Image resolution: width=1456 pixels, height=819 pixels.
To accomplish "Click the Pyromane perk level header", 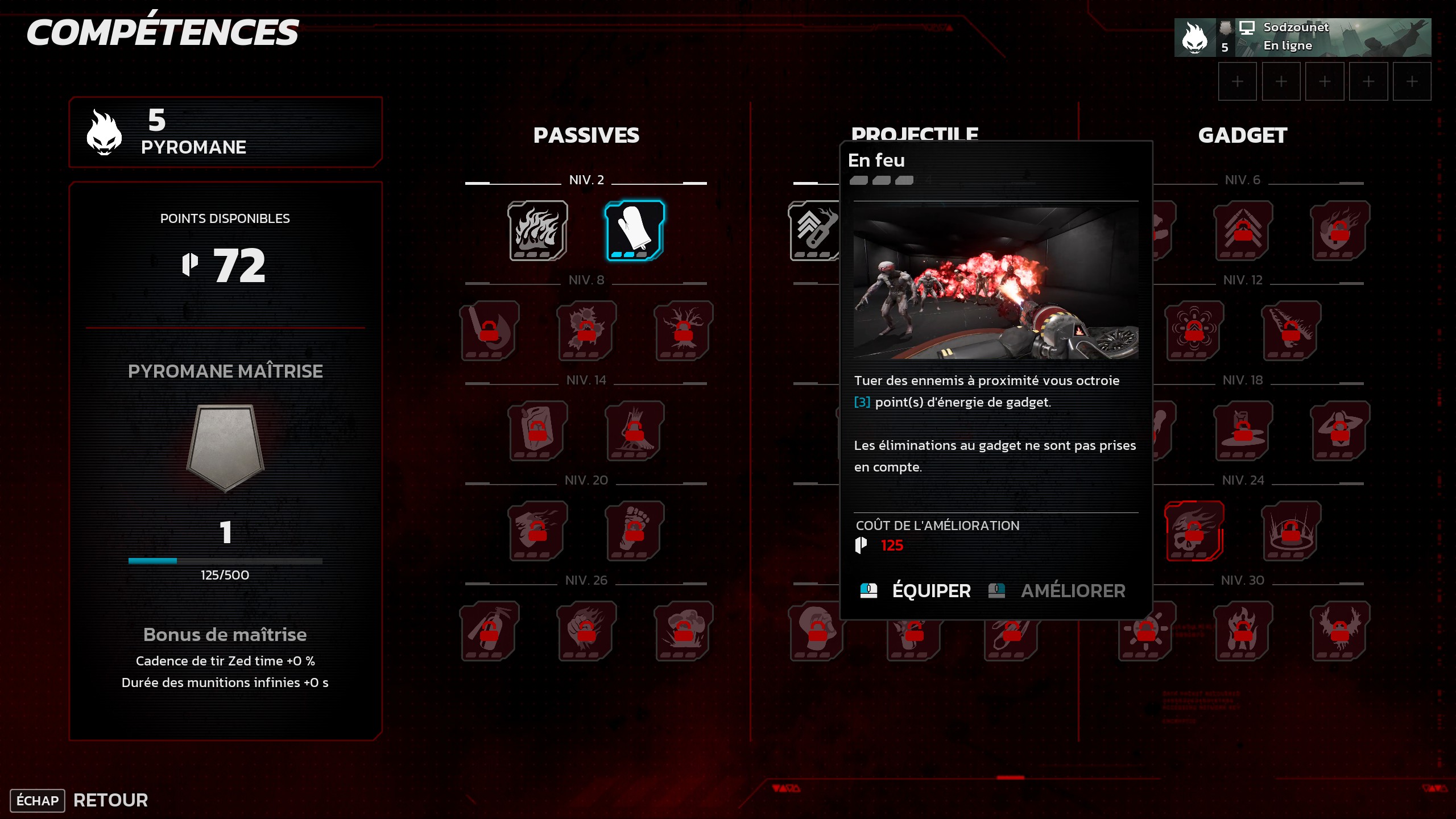I will [x=225, y=132].
